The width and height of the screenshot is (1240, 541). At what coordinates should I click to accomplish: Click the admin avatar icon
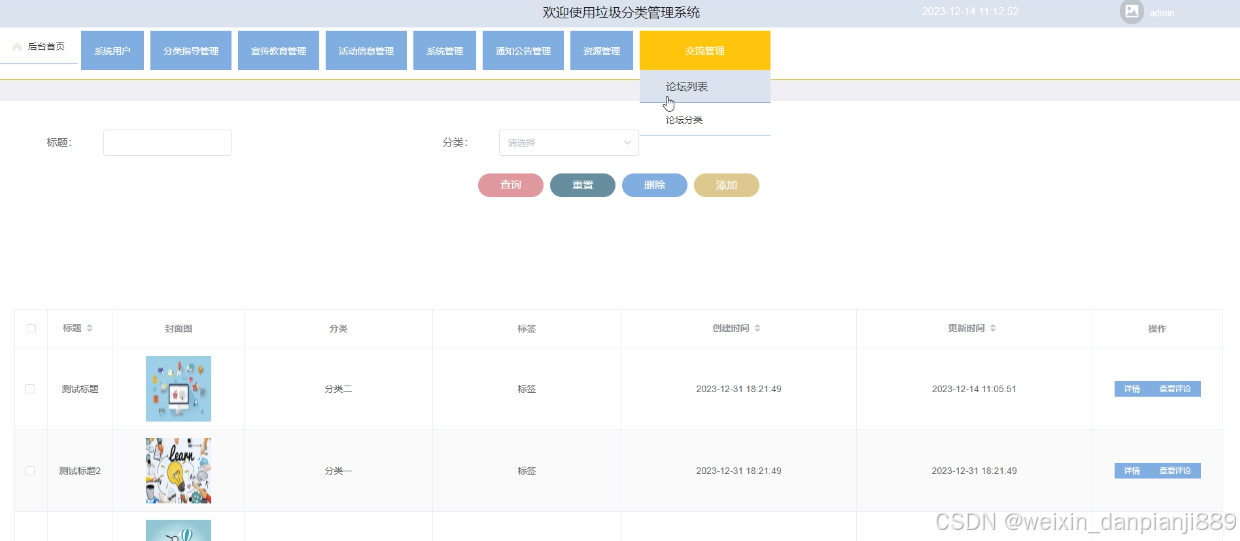(x=1131, y=12)
